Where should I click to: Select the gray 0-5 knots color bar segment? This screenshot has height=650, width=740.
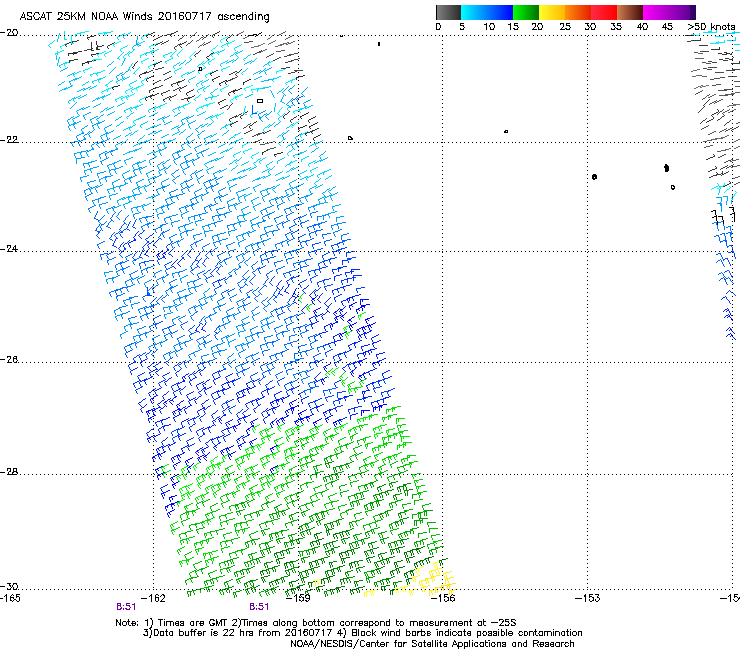448,12
